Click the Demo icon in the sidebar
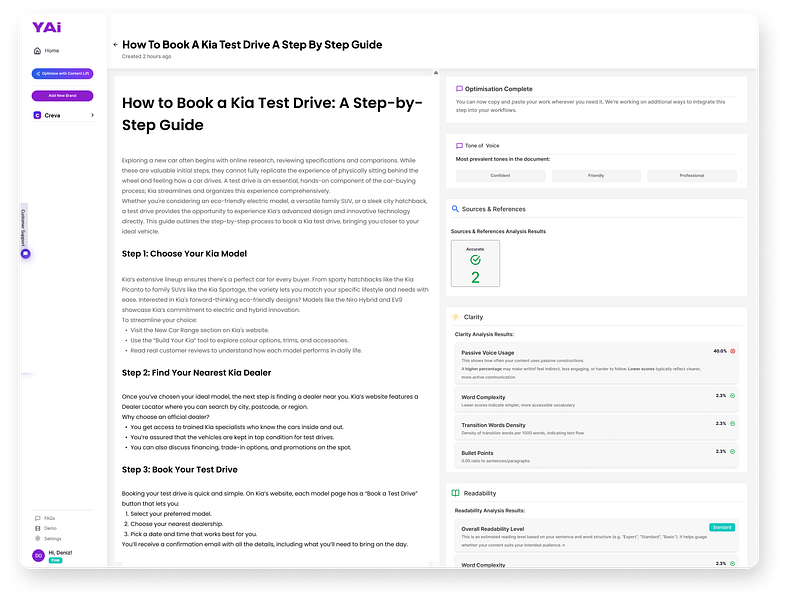This screenshot has height=600, width=785. [x=38, y=528]
